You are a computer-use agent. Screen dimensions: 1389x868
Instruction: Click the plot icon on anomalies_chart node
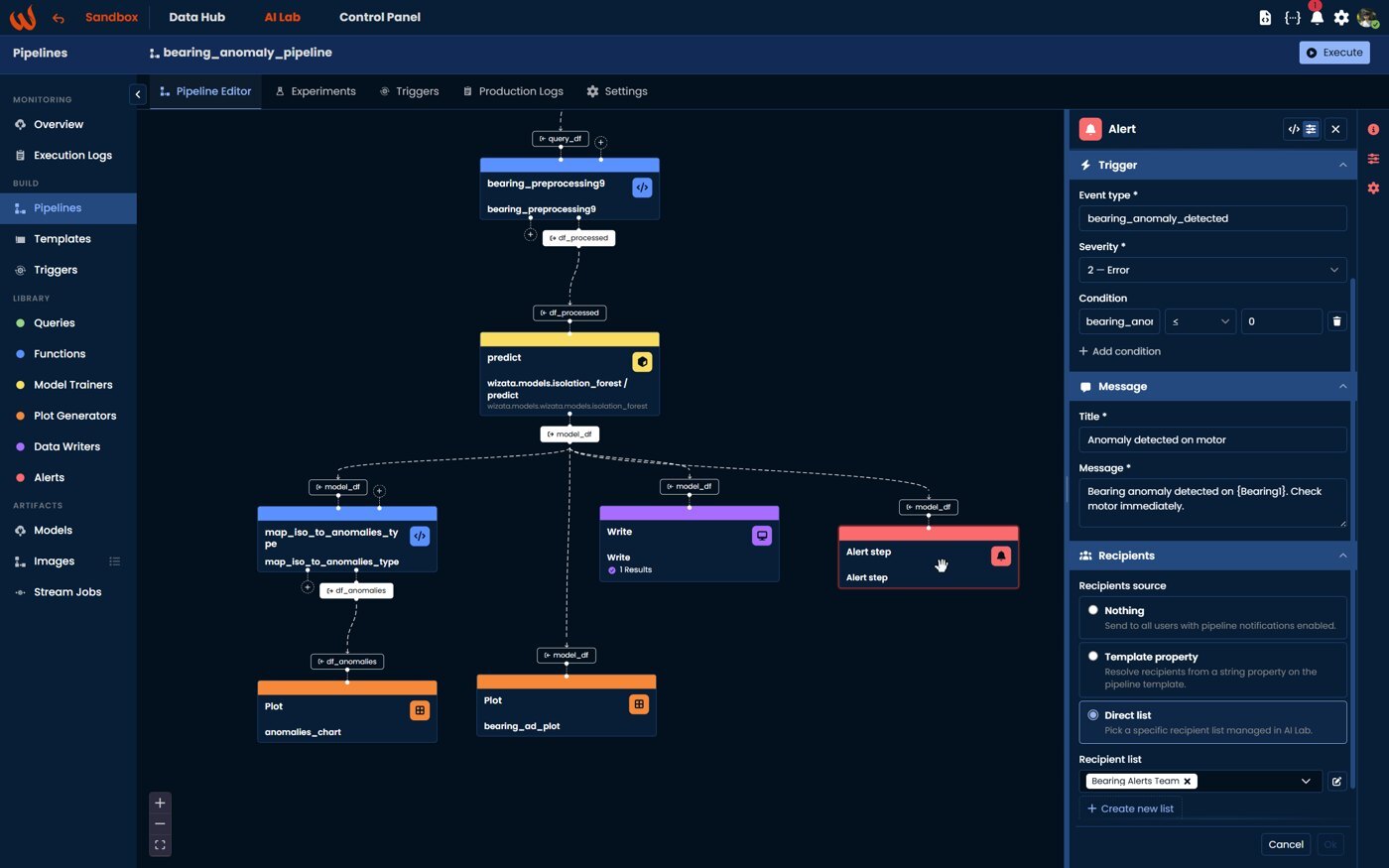420,710
